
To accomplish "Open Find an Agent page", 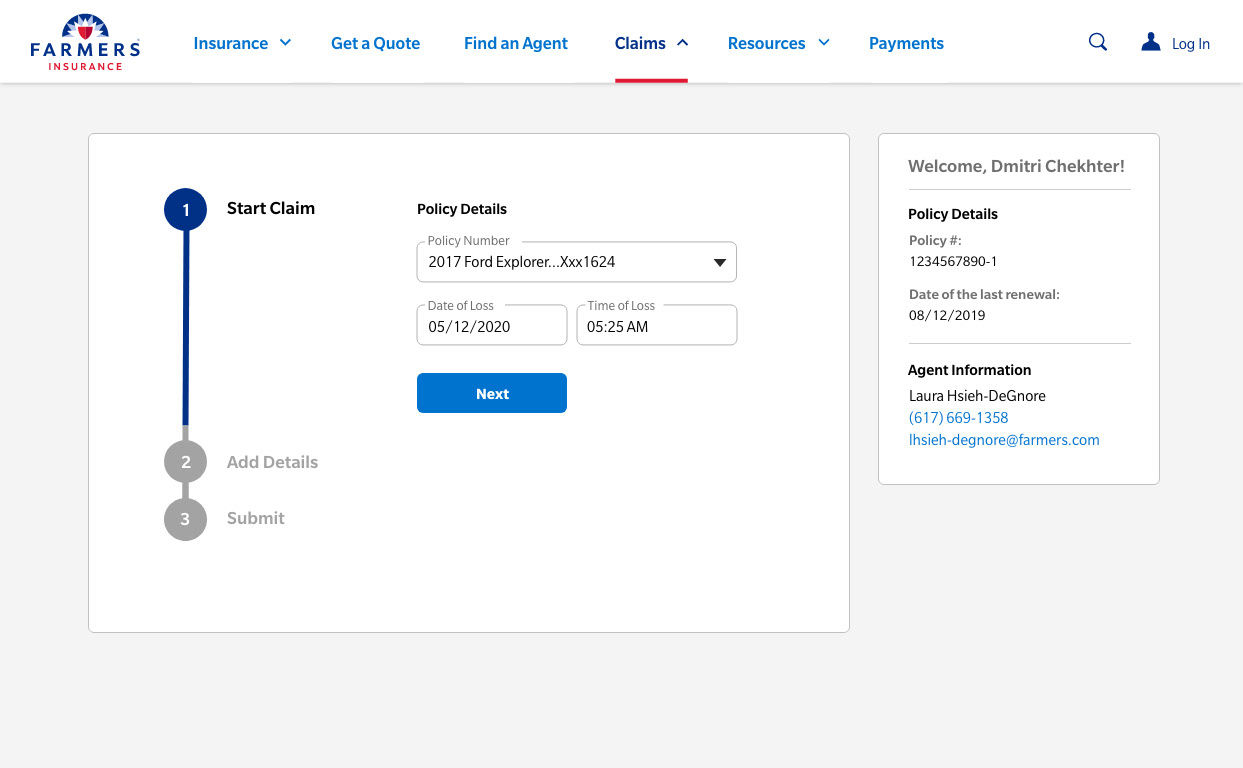I will [x=516, y=43].
